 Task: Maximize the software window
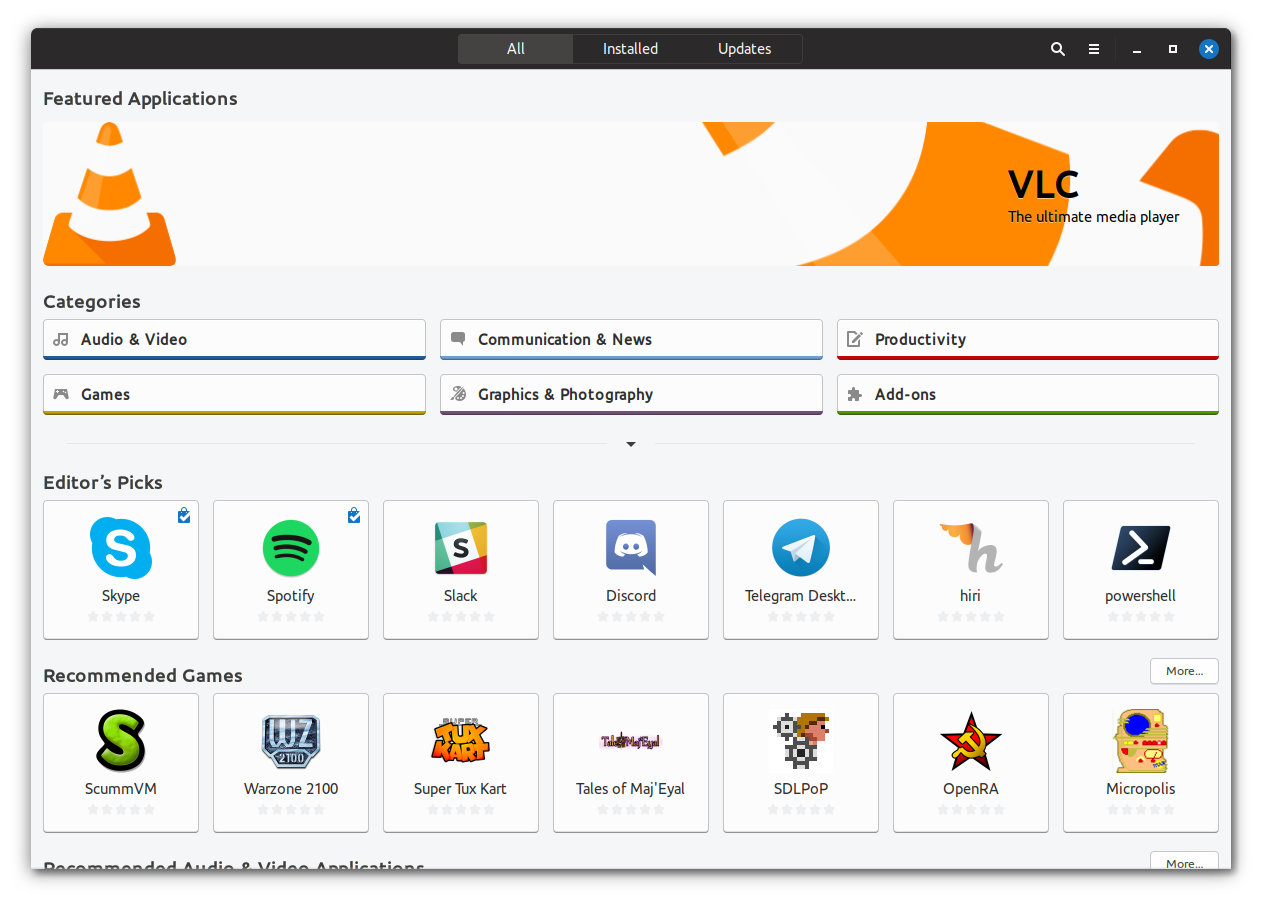tap(1173, 49)
